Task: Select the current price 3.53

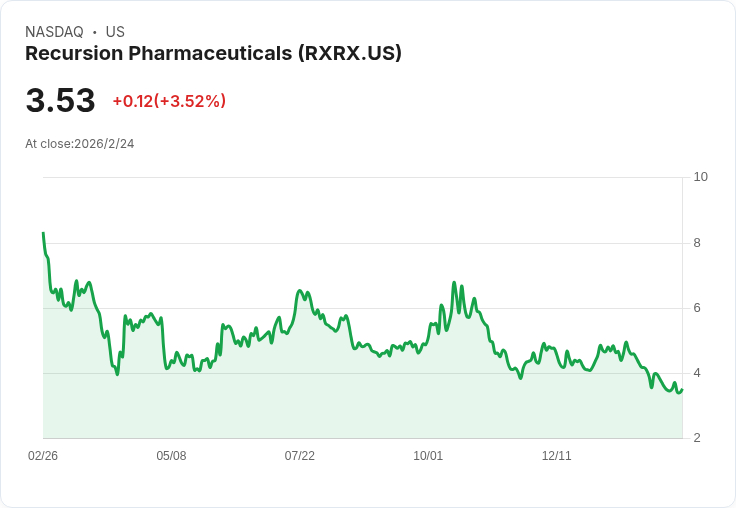Action: coord(61,100)
